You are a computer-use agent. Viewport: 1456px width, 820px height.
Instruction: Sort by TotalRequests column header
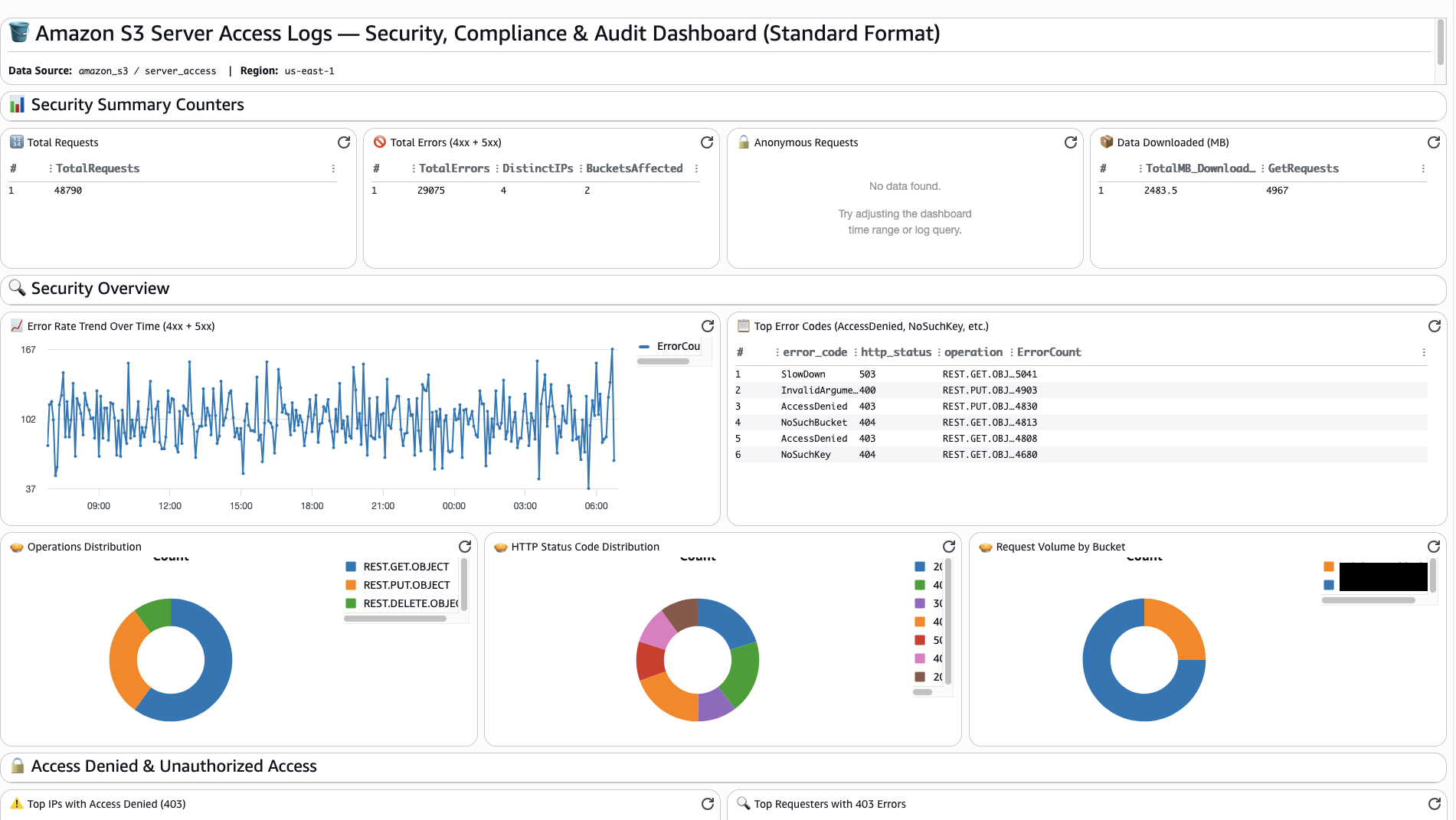coord(98,168)
